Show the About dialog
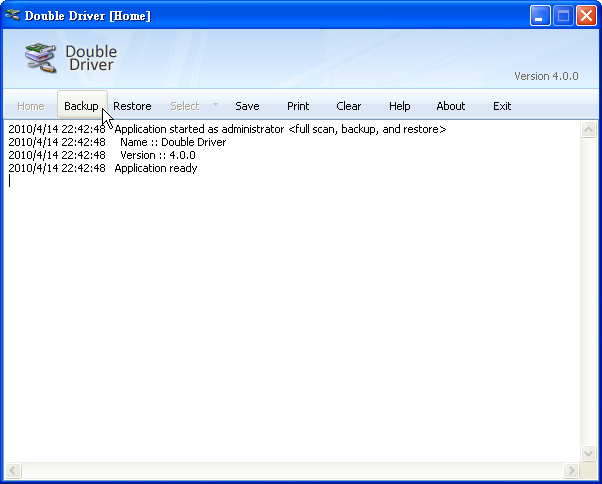The width and height of the screenshot is (602, 484). 451,106
